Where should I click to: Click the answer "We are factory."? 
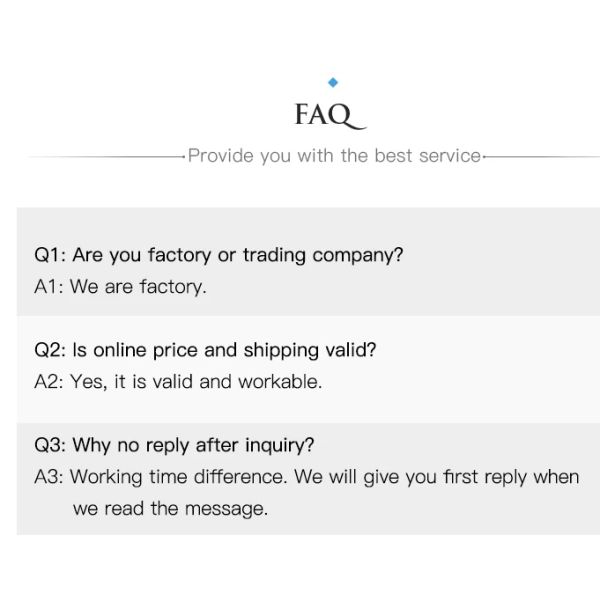click(138, 287)
